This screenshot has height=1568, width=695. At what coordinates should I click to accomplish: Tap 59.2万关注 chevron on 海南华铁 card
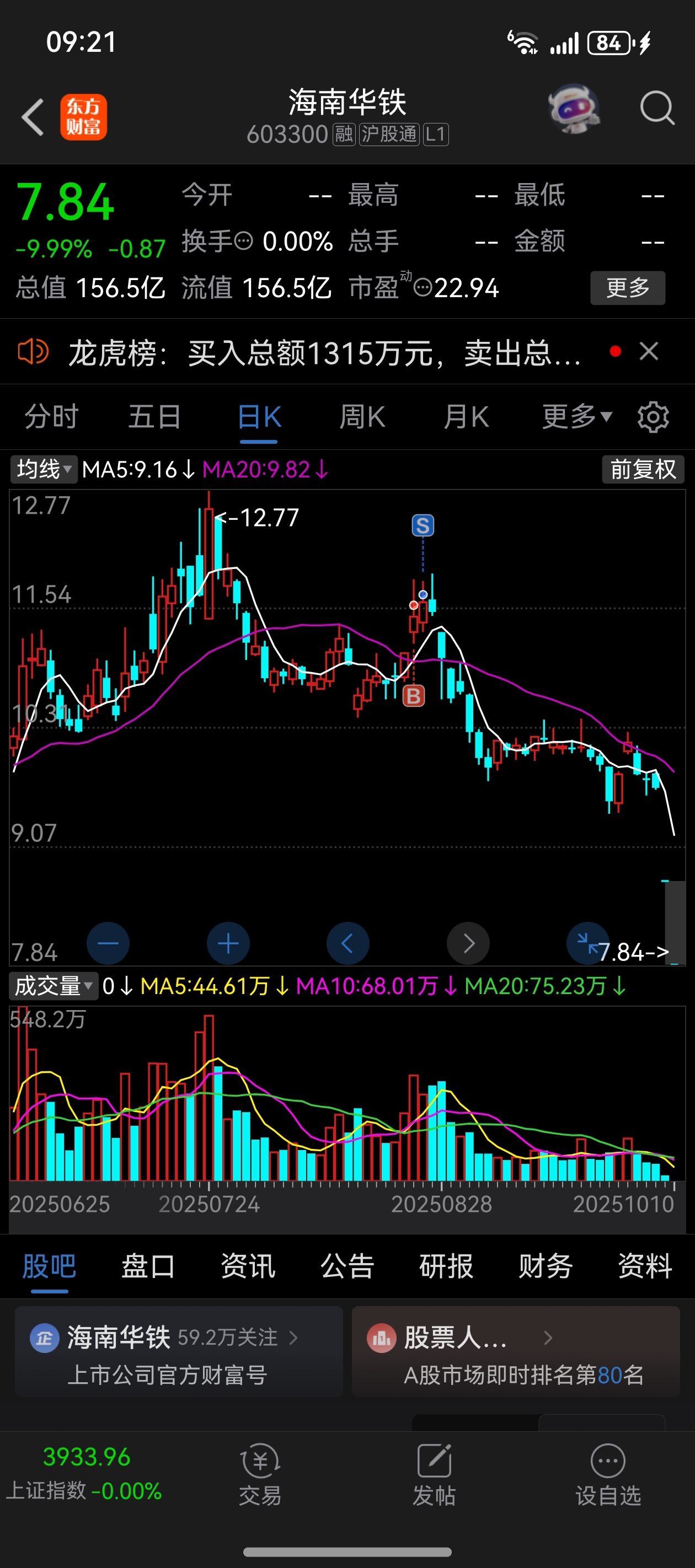[293, 1338]
